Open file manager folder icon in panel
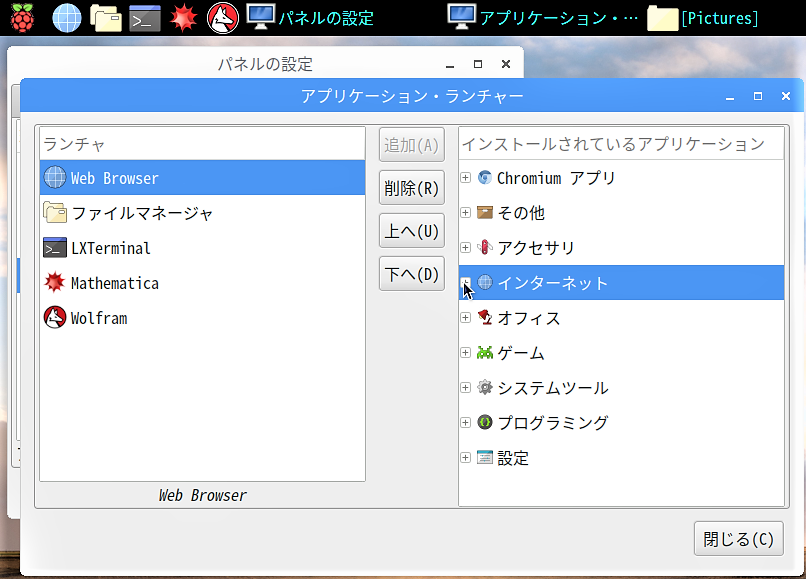 coord(106,18)
